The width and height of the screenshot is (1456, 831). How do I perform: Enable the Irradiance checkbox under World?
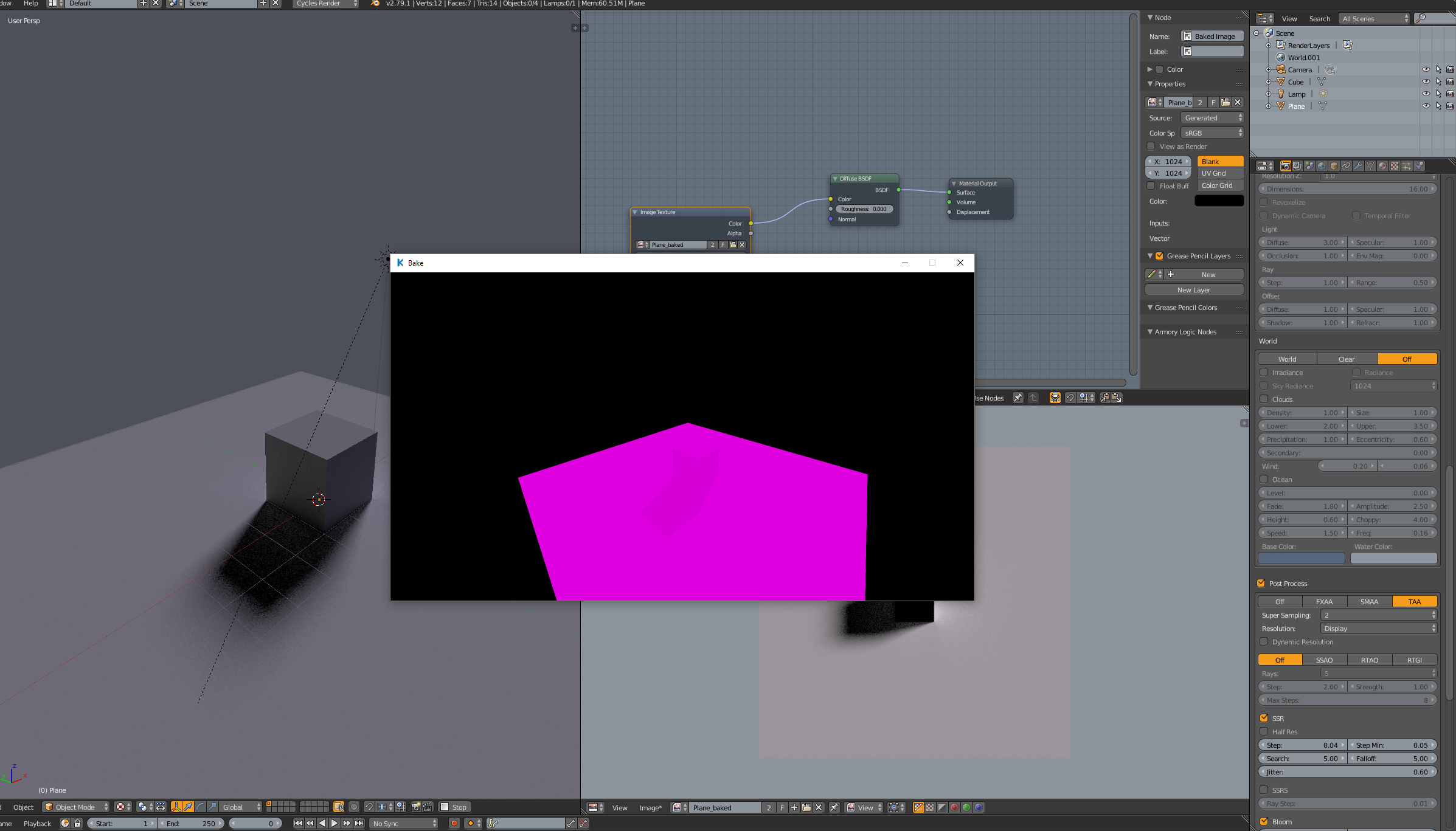tap(1264, 372)
